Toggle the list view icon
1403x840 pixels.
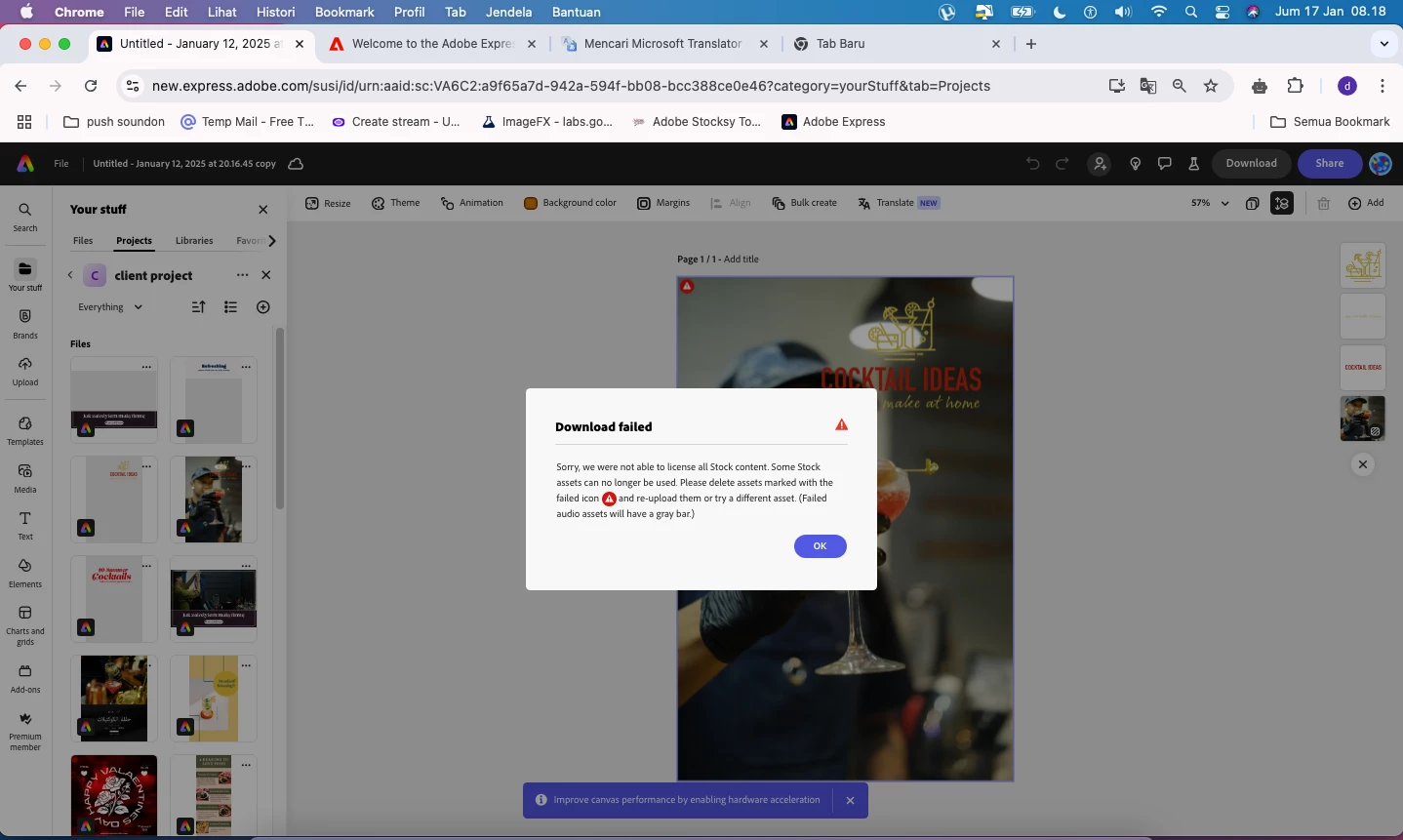[x=230, y=306]
